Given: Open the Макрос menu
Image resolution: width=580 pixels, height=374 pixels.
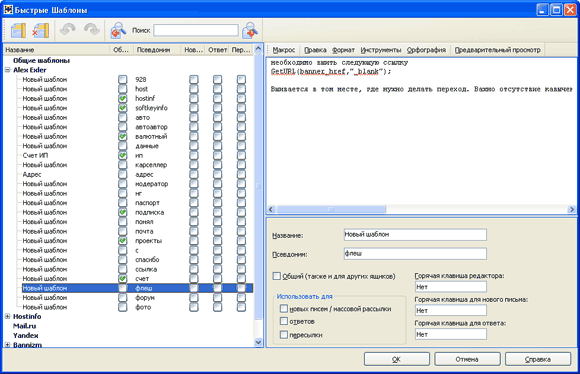Looking at the screenshot, I should click(x=284, y=50).
